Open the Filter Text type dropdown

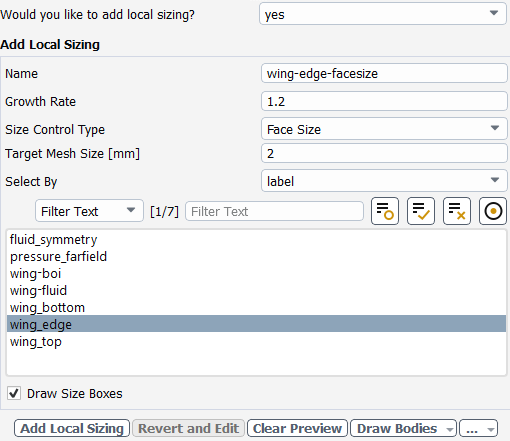89,211
